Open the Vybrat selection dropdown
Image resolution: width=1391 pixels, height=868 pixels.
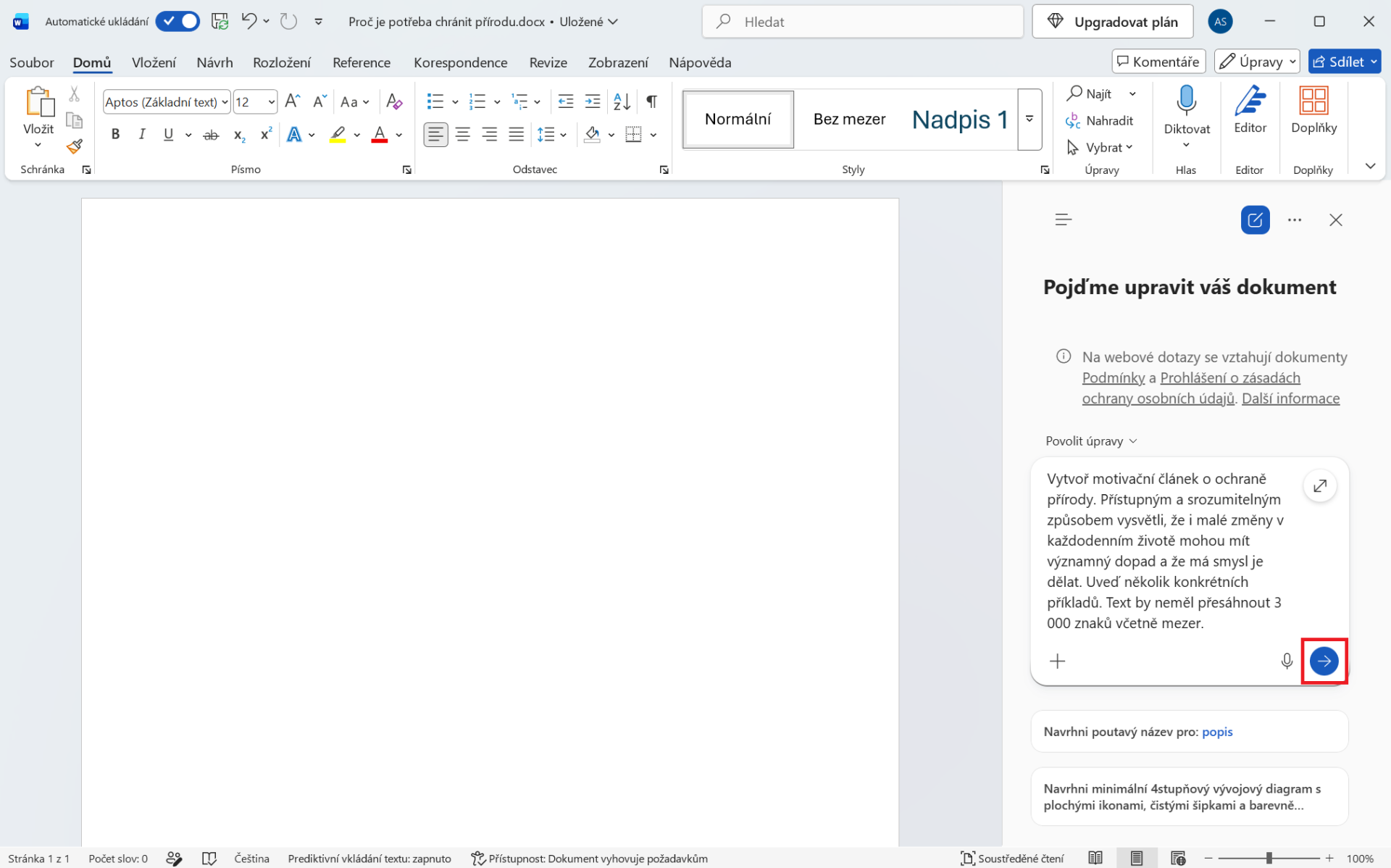click(1100, 147)
